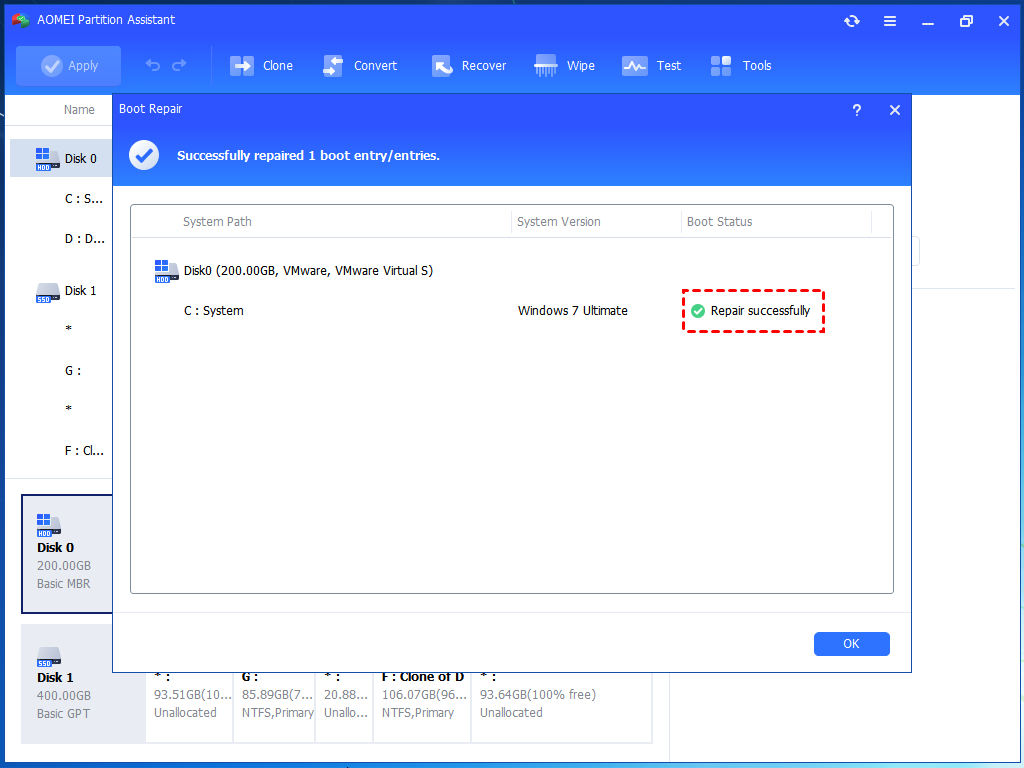Click the Boot Repair help question mark
The image size is (1024, 768).
(x=857, y=110)
